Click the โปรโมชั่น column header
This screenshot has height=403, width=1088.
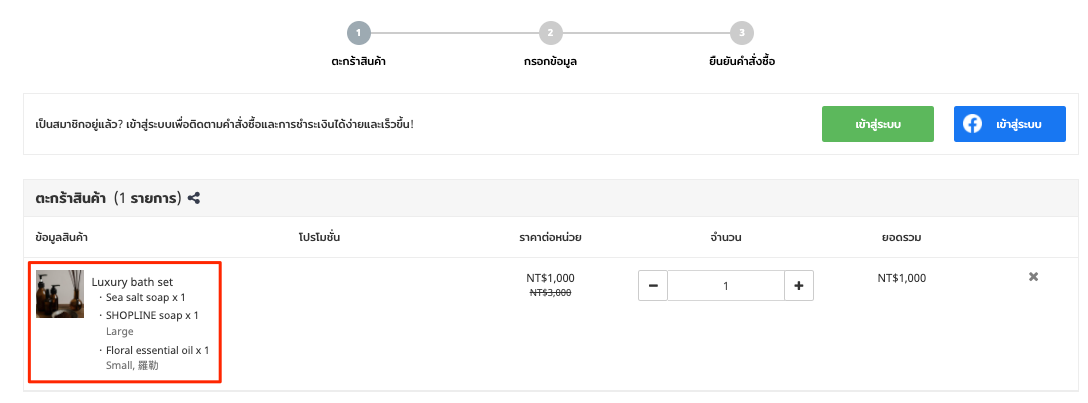(319, 238)
